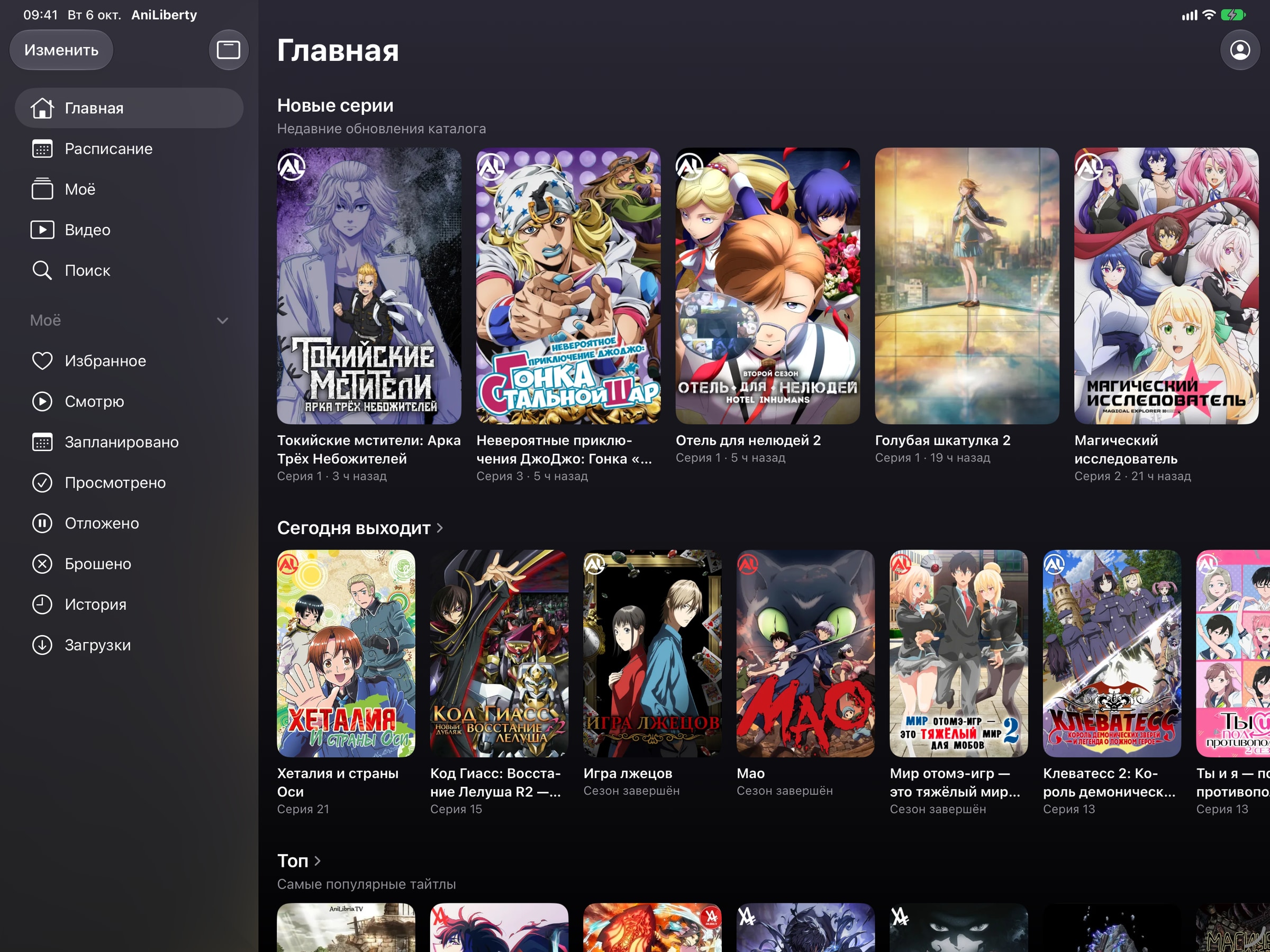1270x952 pixels.
Task: Open Токийские мстители title link
Action: (x=369, y=450)
